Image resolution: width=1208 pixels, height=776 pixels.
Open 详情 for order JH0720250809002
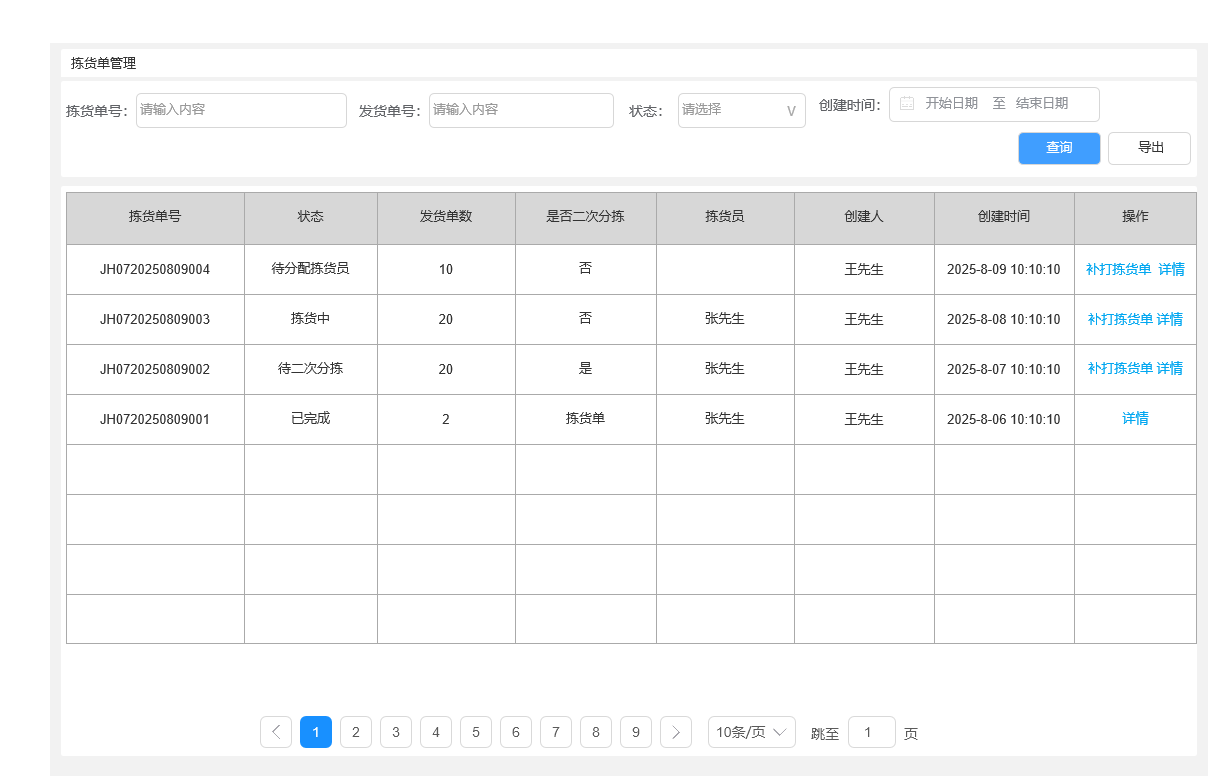(x=1170, y=369)
